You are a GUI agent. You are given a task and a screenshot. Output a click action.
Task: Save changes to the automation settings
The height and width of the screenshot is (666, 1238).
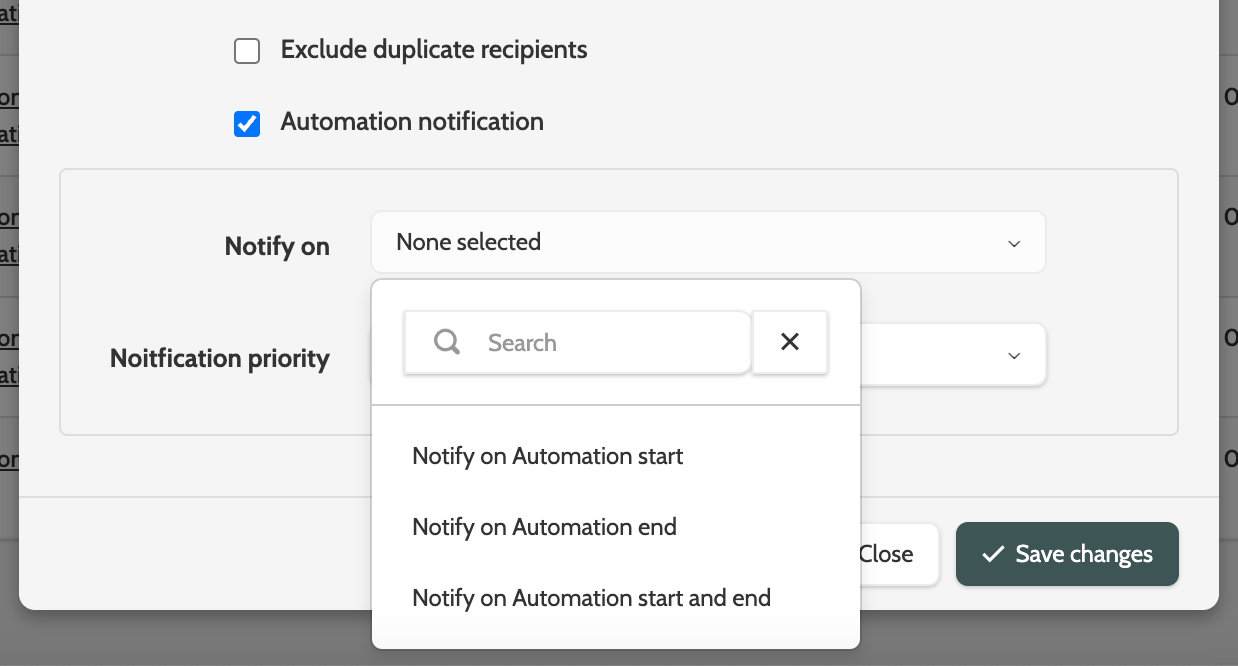coord(1067,554)
